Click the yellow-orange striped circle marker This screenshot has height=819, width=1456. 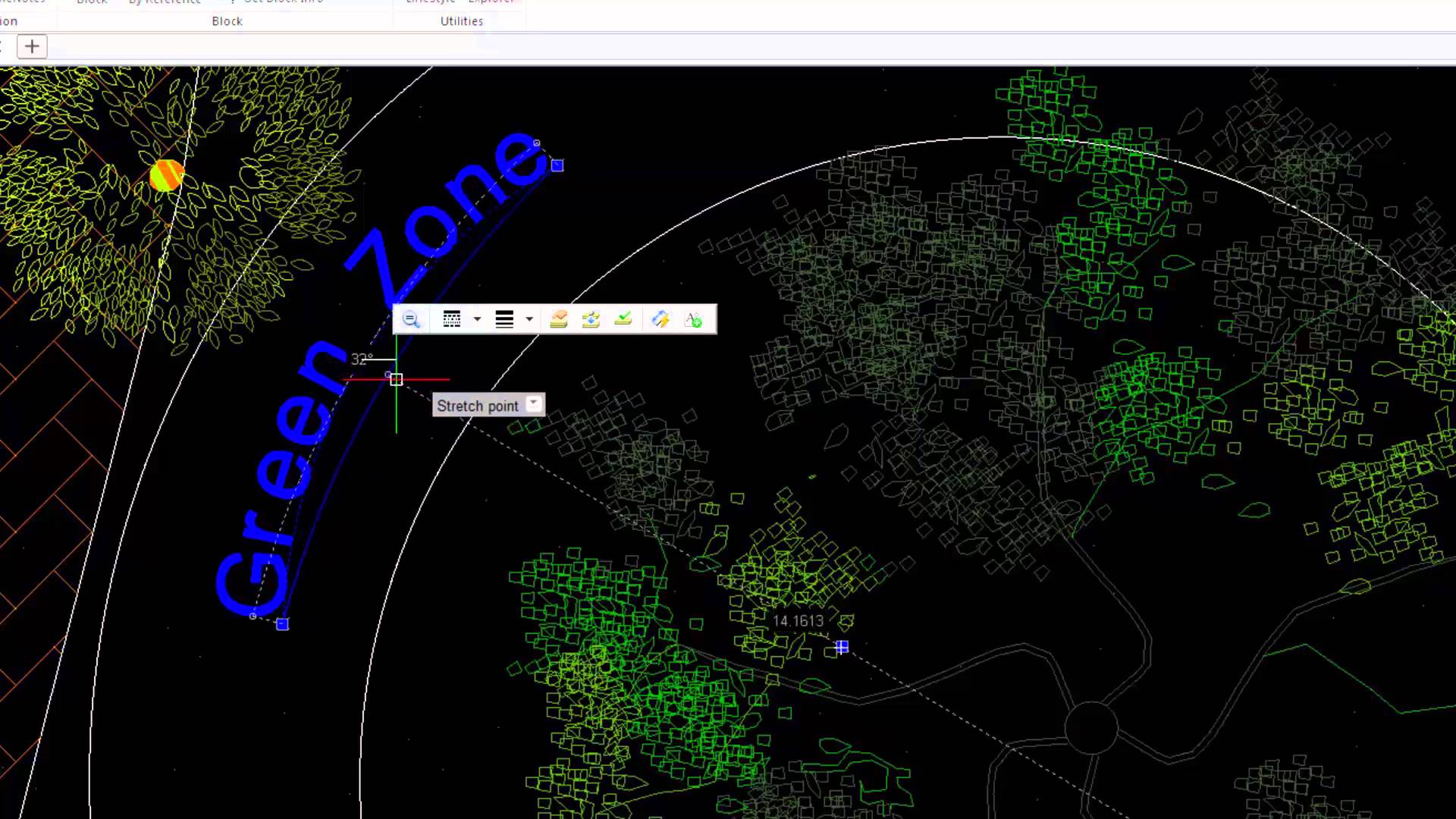point(167,175)
